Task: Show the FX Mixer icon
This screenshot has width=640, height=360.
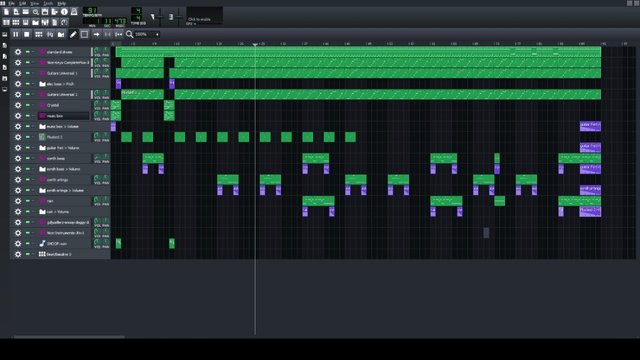Action: tap(45, 22)
